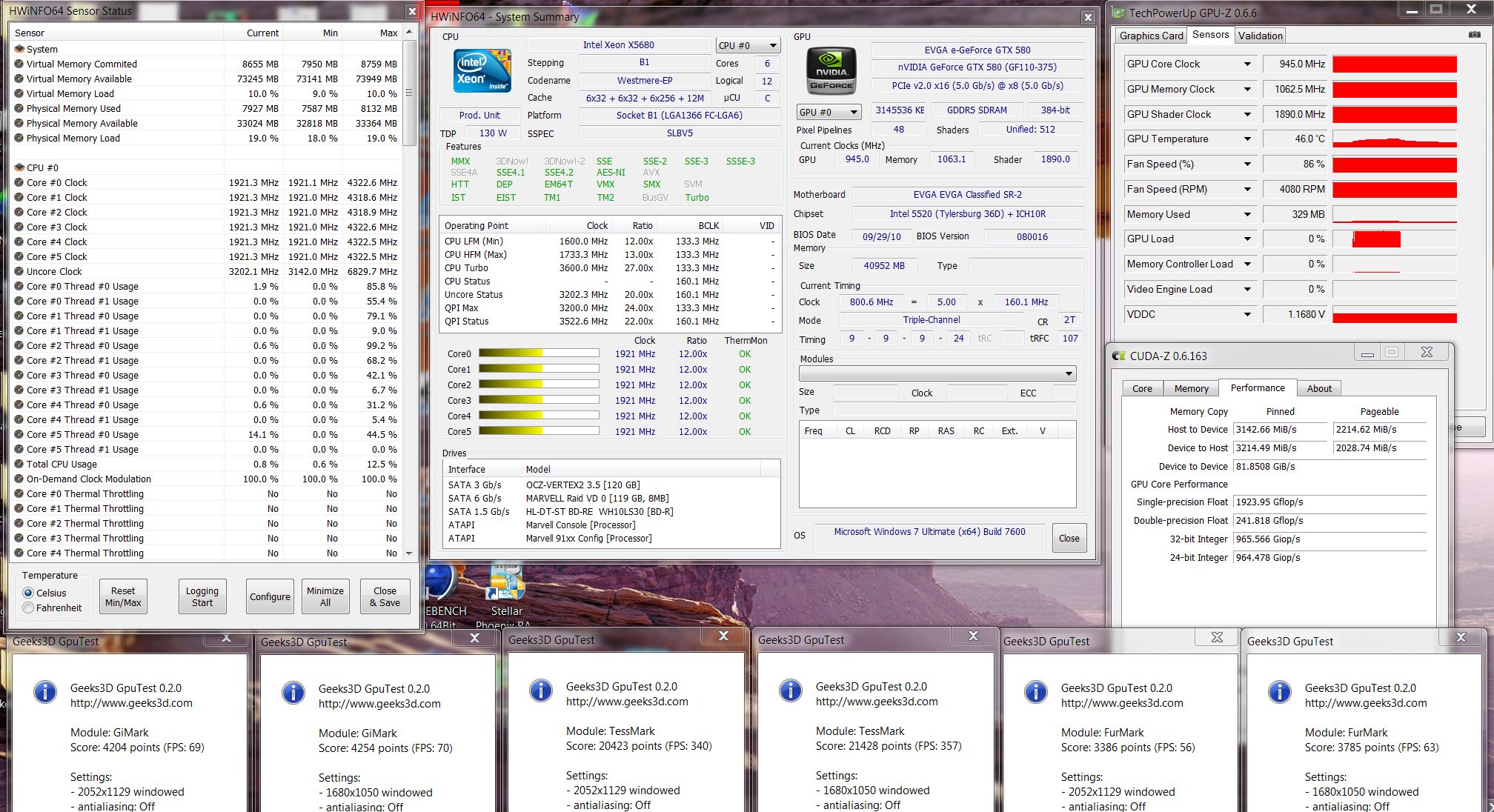Expand the GPU Temperature sensor dropdown

point(1247,139)
